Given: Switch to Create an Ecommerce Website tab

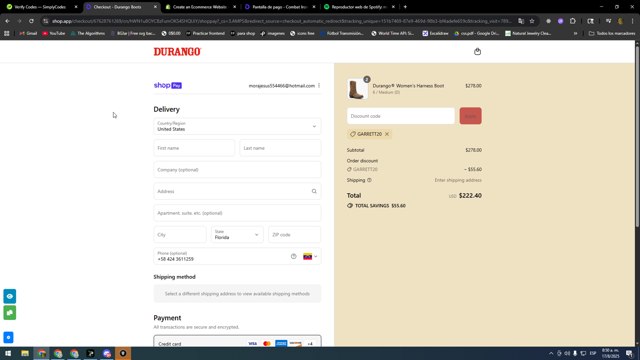Looking at the screenshot, I should point(200,7).
